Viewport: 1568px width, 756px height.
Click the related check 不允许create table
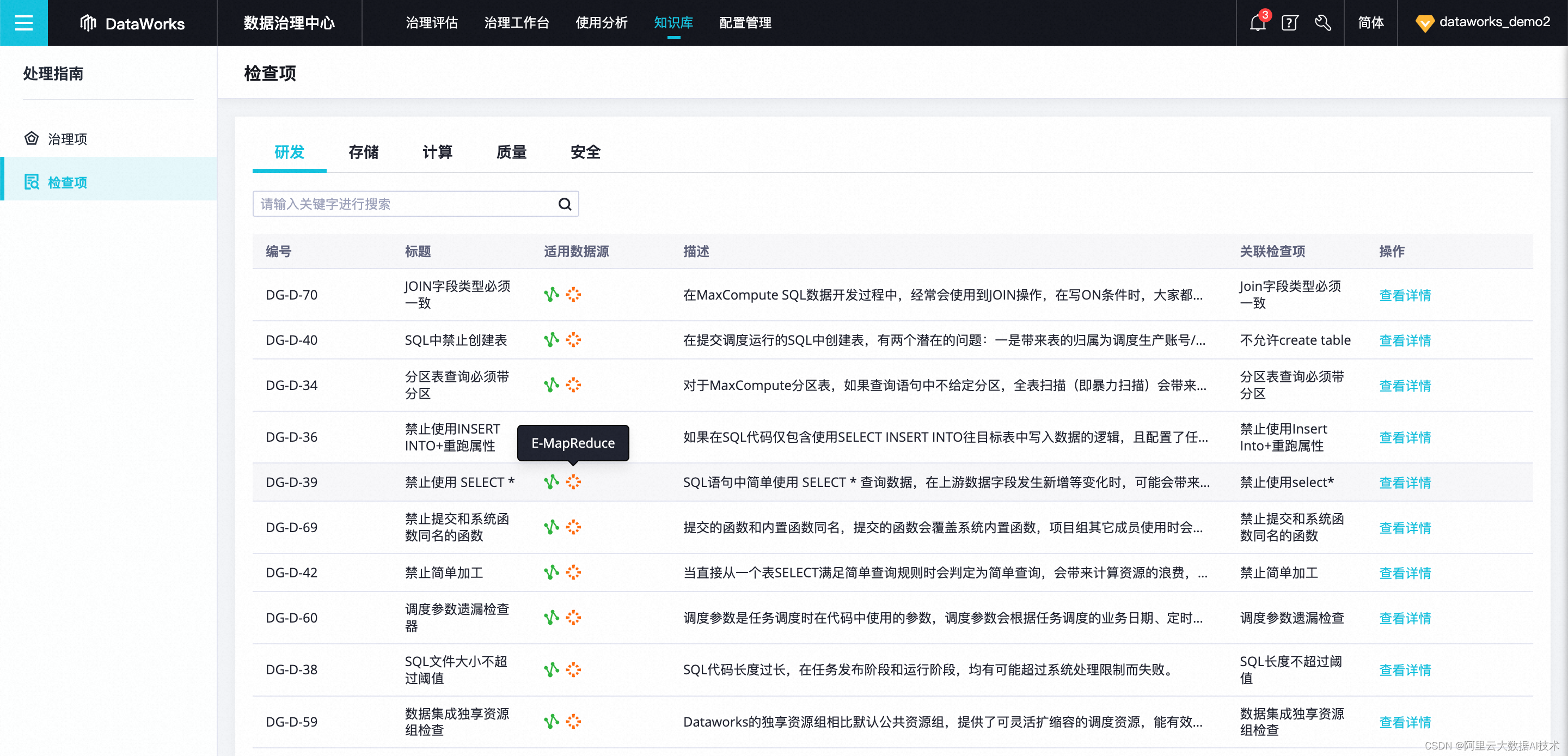(1295, 340)
